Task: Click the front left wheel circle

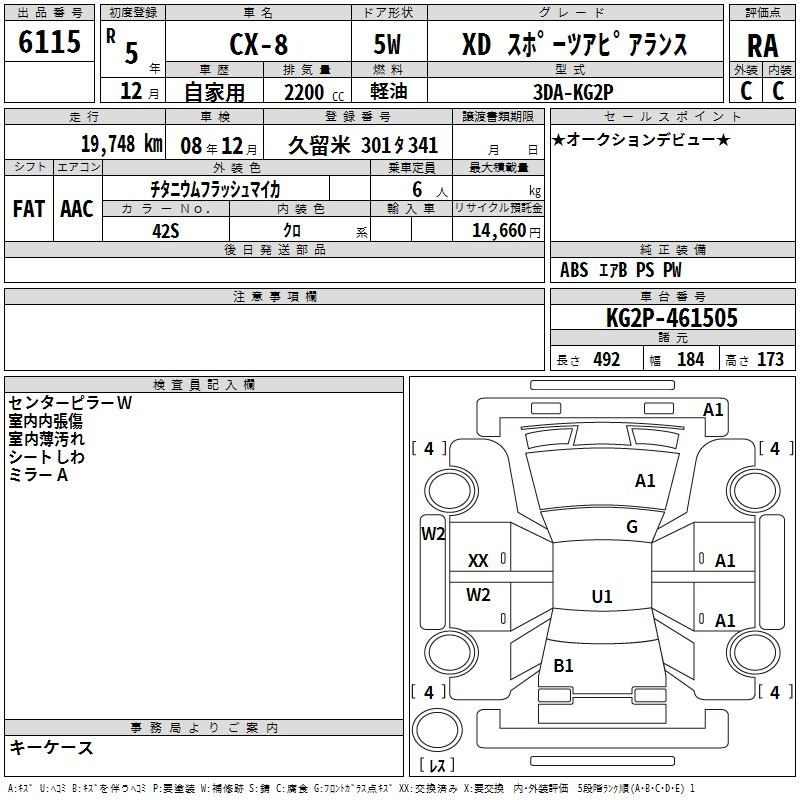Action: click(451, 491)
